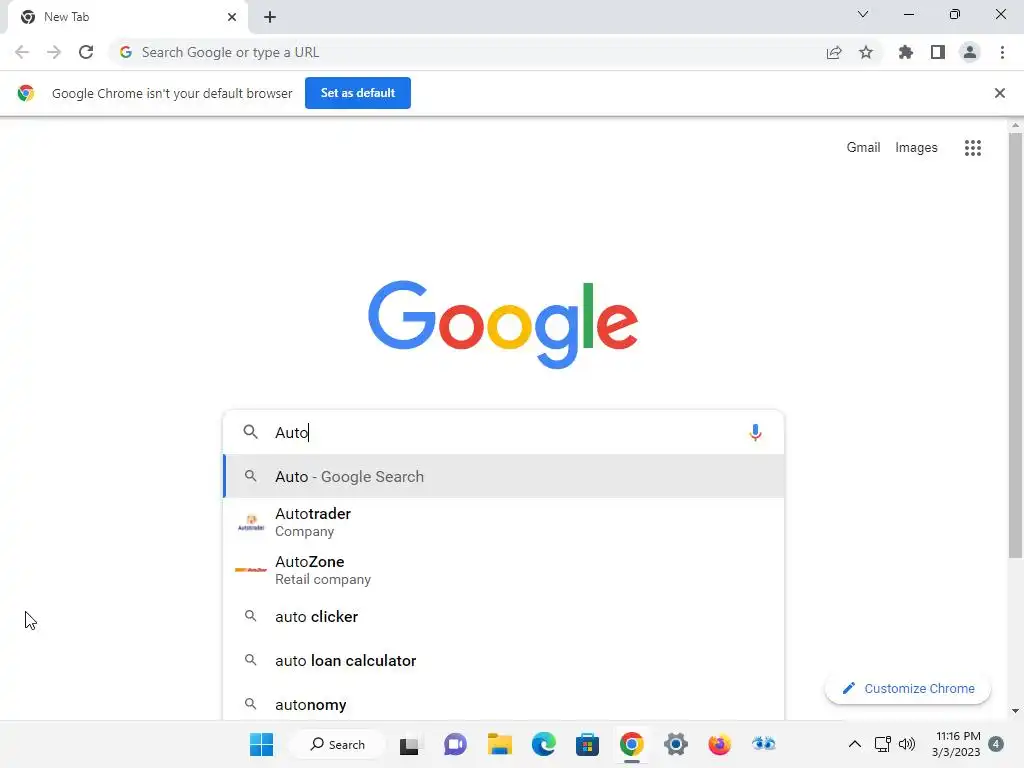Open the Windows Start menu
The height and width of the screenshot is (768, 1024).
(x=262, y=744)
